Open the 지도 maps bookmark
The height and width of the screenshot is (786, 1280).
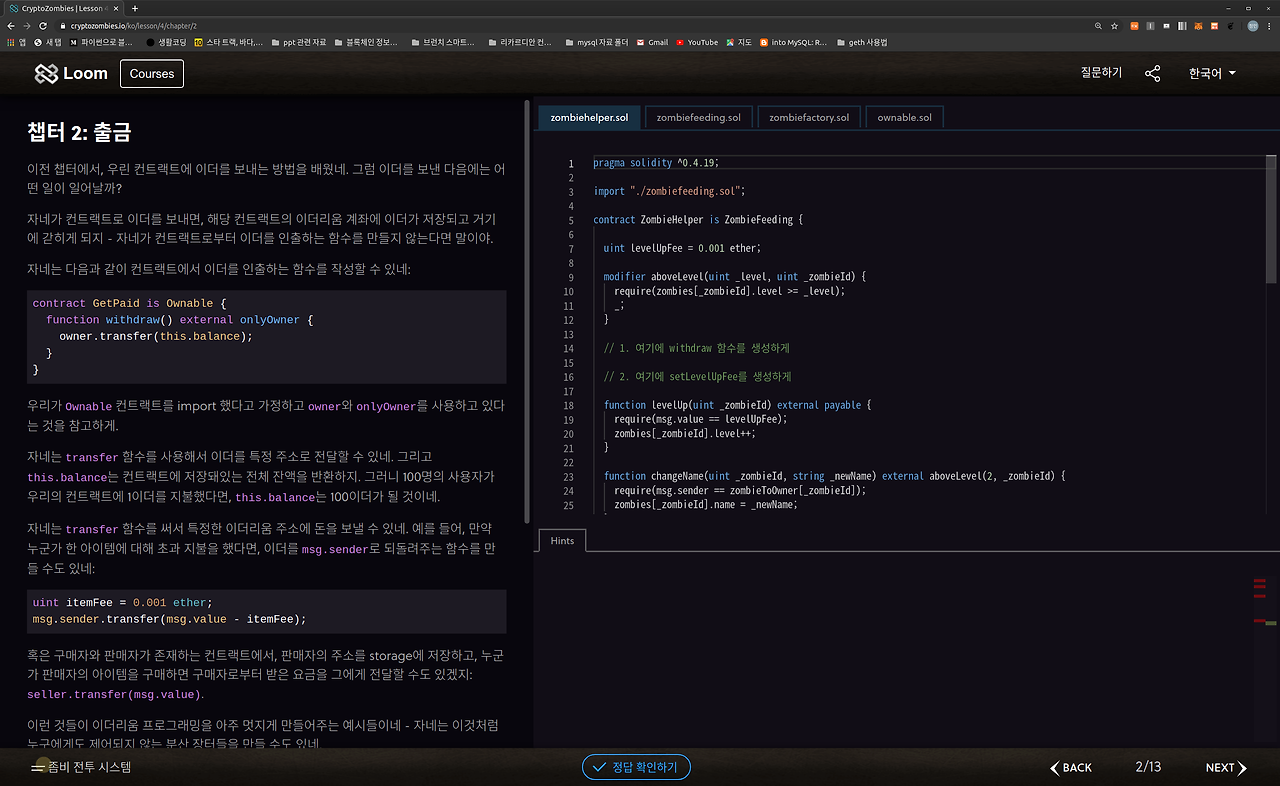[x=738, y=42]
